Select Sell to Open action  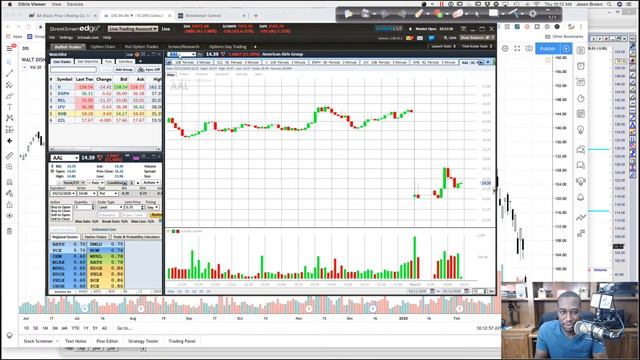pyautogui.click(x=60, y=215)
